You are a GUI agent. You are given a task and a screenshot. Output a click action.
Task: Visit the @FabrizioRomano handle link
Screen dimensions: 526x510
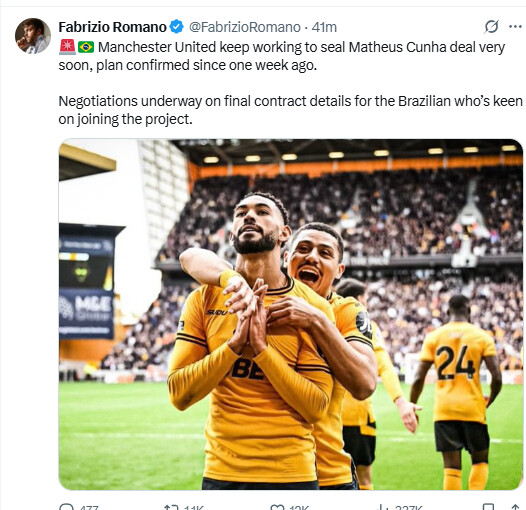point(245,27)
